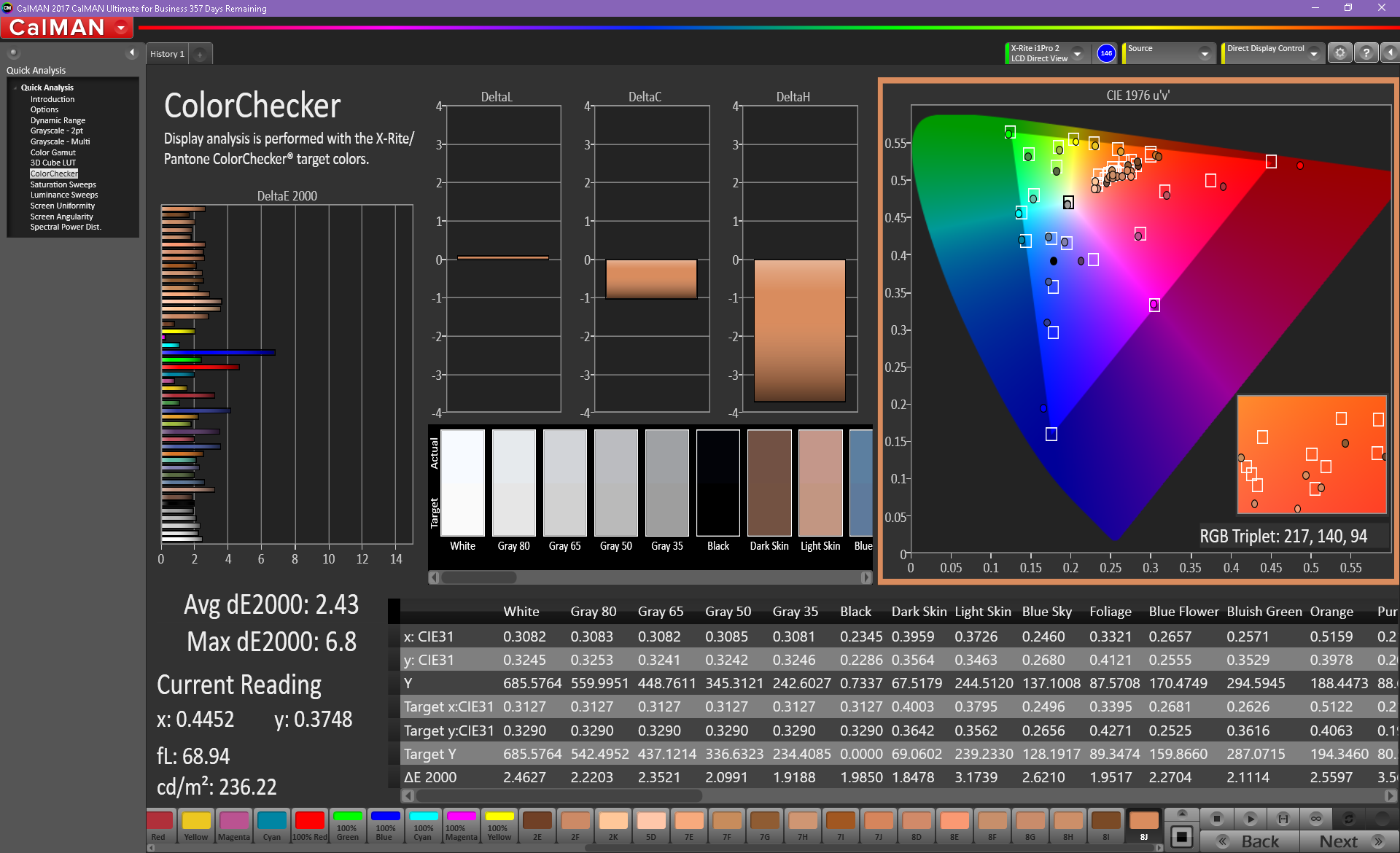Expand the Direct Display Control dropdown
The image size is (1400, 853).
(1313, 53)
